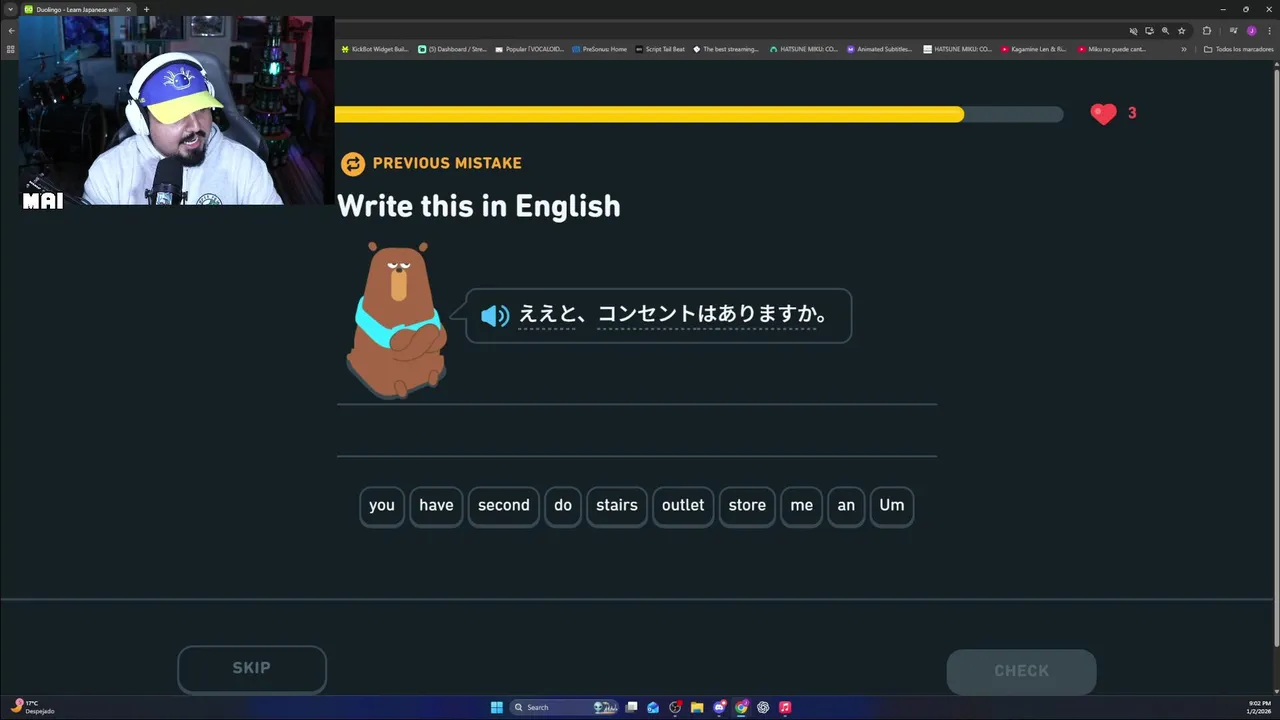Open The best streaming... bookmark
Viewport: 1280px width, 720px height.
726,49
